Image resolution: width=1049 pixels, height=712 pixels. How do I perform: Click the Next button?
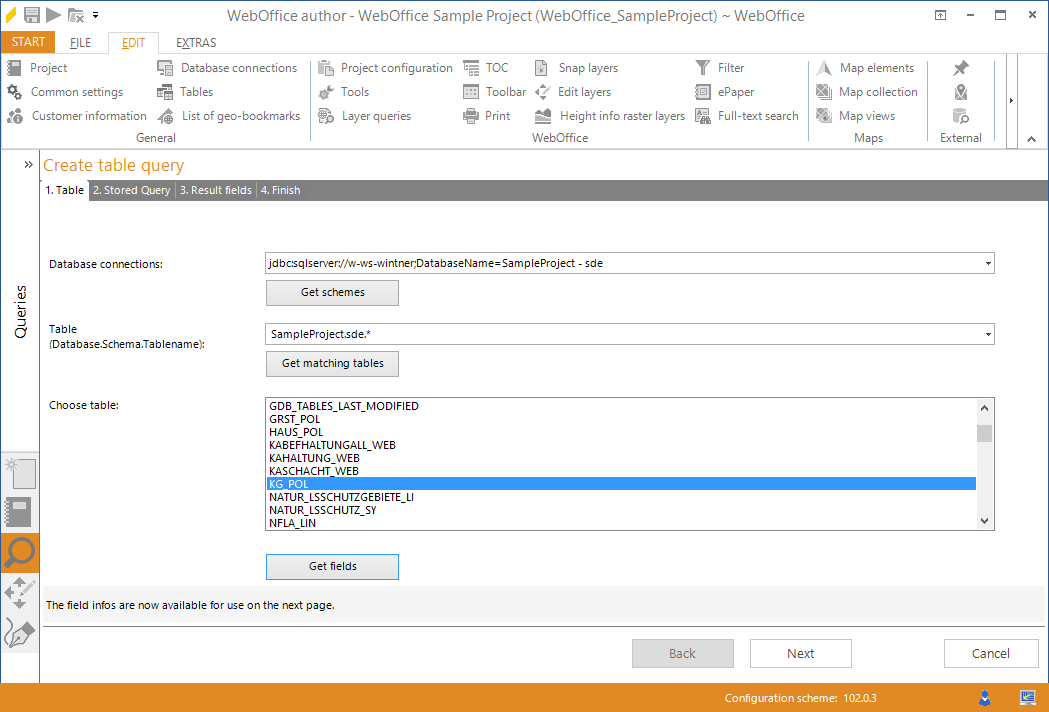tap(800, 653)
